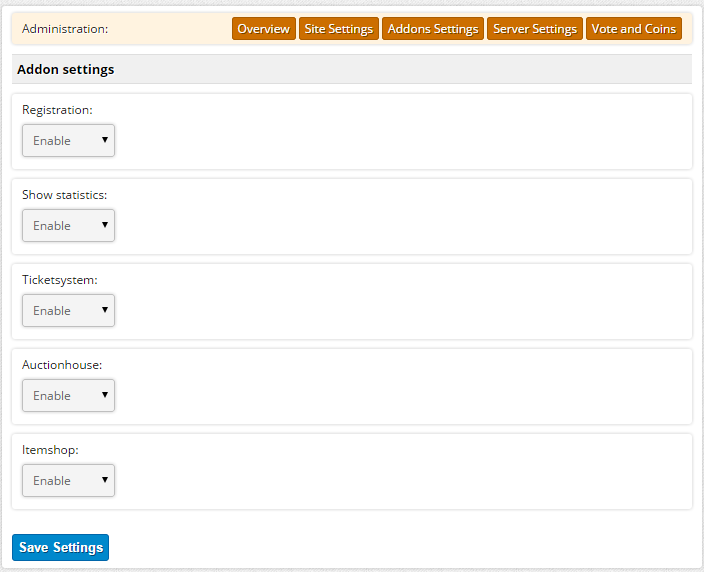
Task: Open the Auctionhouse dropdown
Action: pyautogui.click(x=69, y=396)
